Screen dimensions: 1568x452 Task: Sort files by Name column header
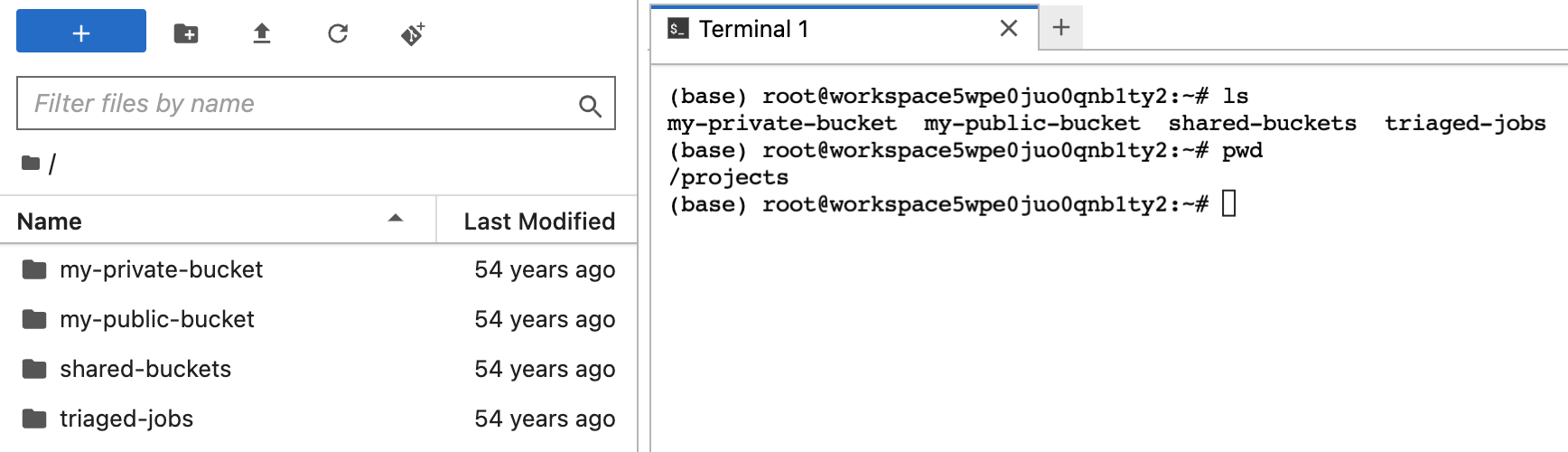pyautogui.click(x=218, y=221)
